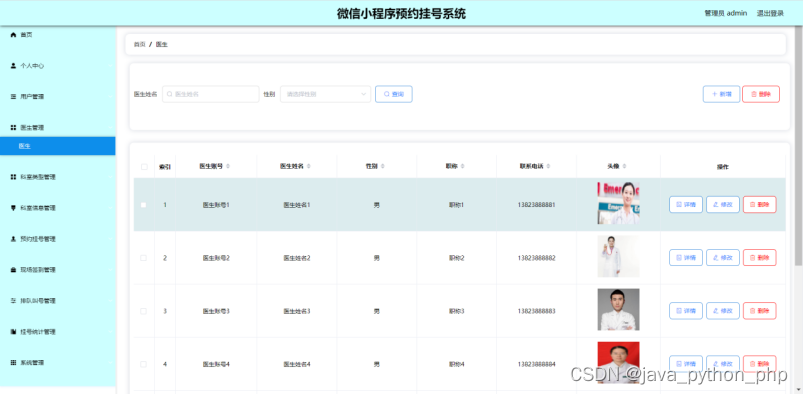Click 删除 for row 医生账号2

[x=759, y=258]
